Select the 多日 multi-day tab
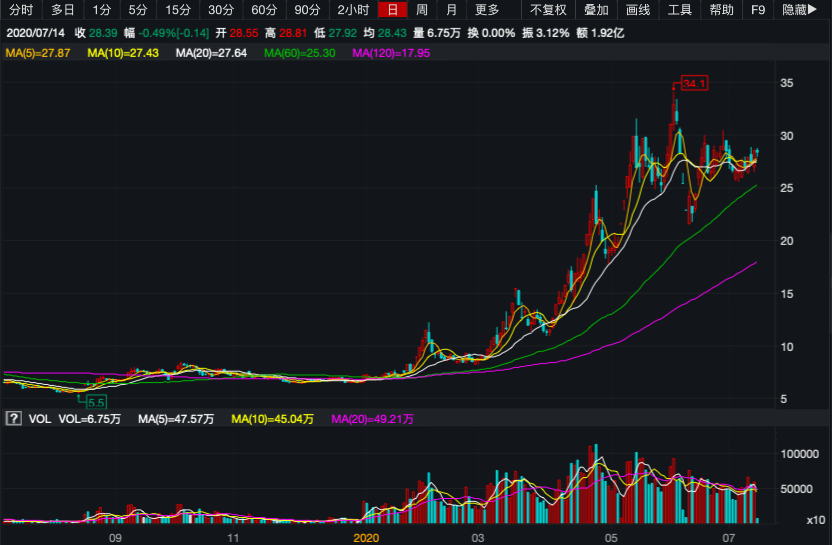This screenshot has height=545, width=832. (62, 10)
